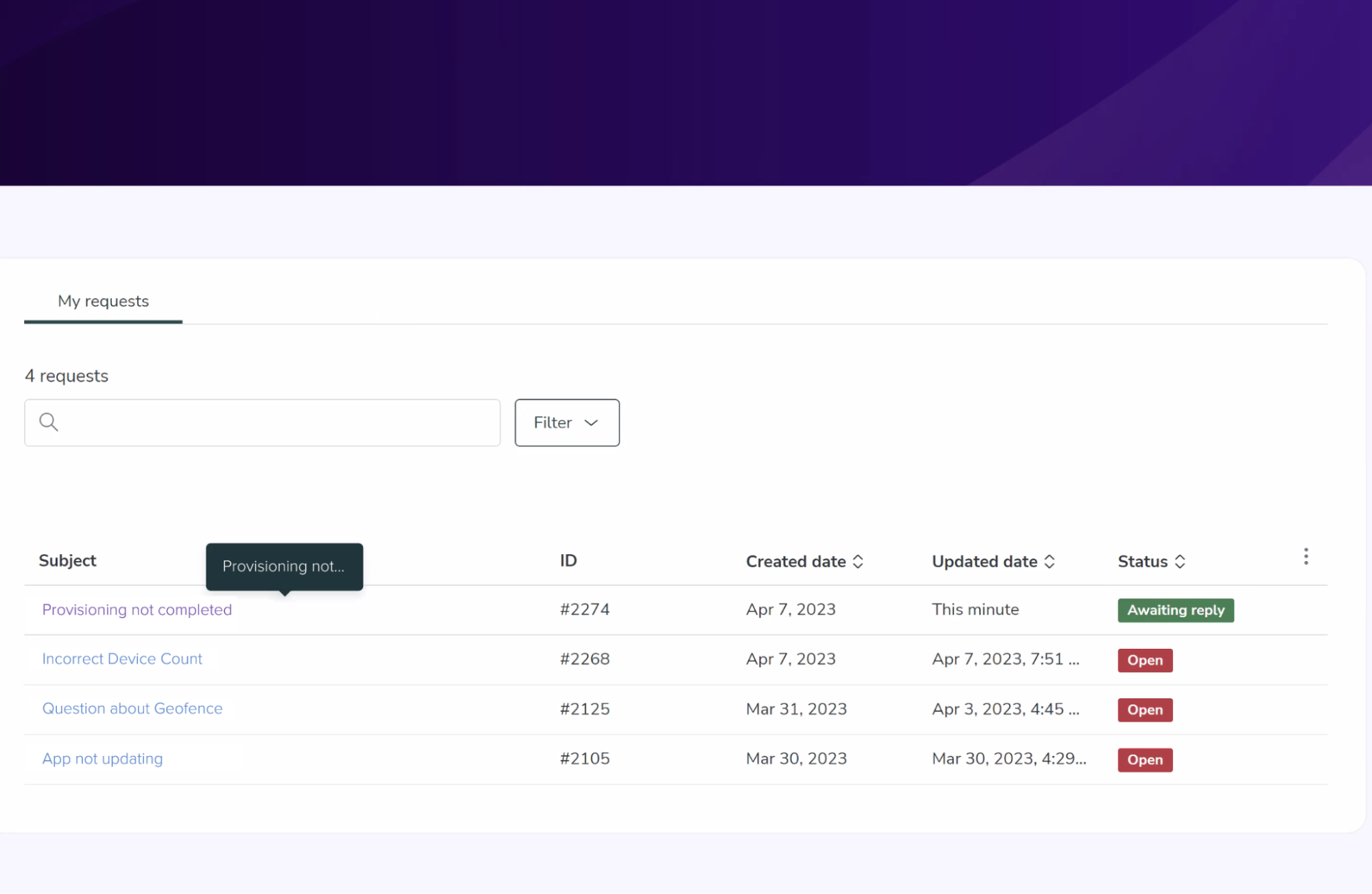Click Open badge for request #2125
This screenshot has height=894, width=1372.
(1144, 710)
